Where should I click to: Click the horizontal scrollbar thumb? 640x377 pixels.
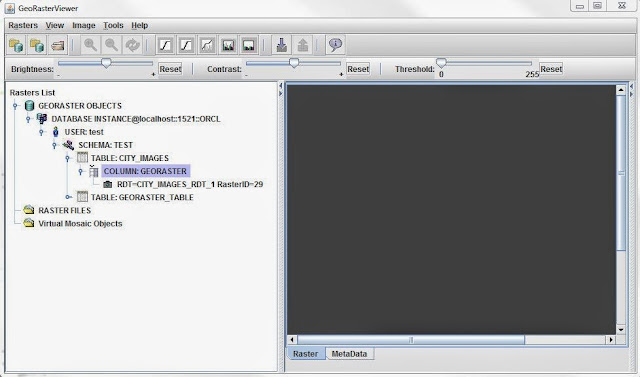point(411,339)
